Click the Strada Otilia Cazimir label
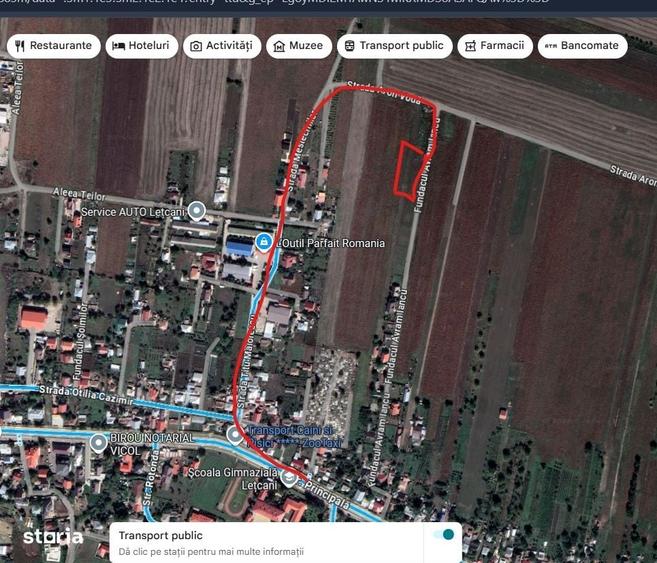 (85, 395)
